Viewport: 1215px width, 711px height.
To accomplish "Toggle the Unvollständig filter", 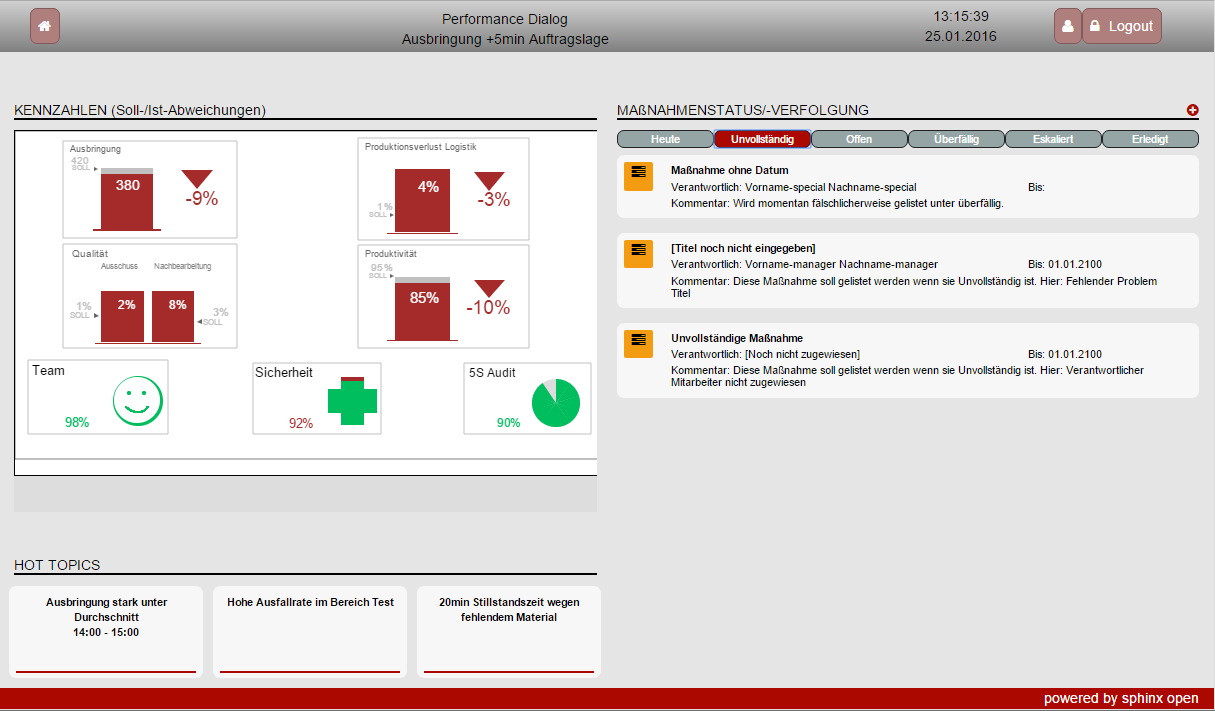I will coord(762,138).
